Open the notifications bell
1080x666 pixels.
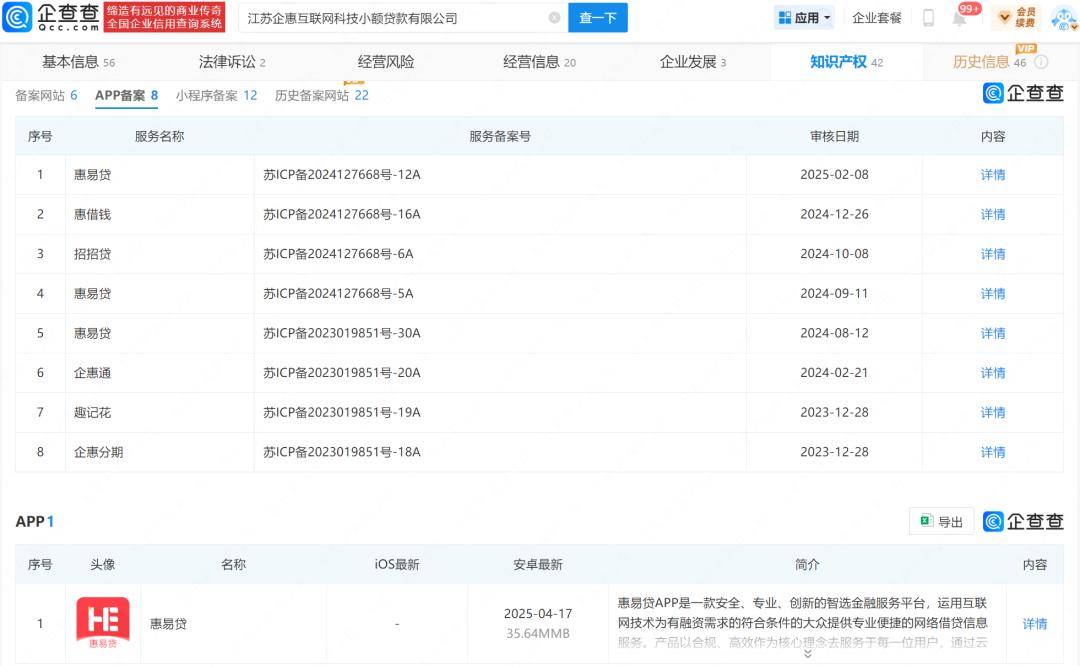click(959, 18)
